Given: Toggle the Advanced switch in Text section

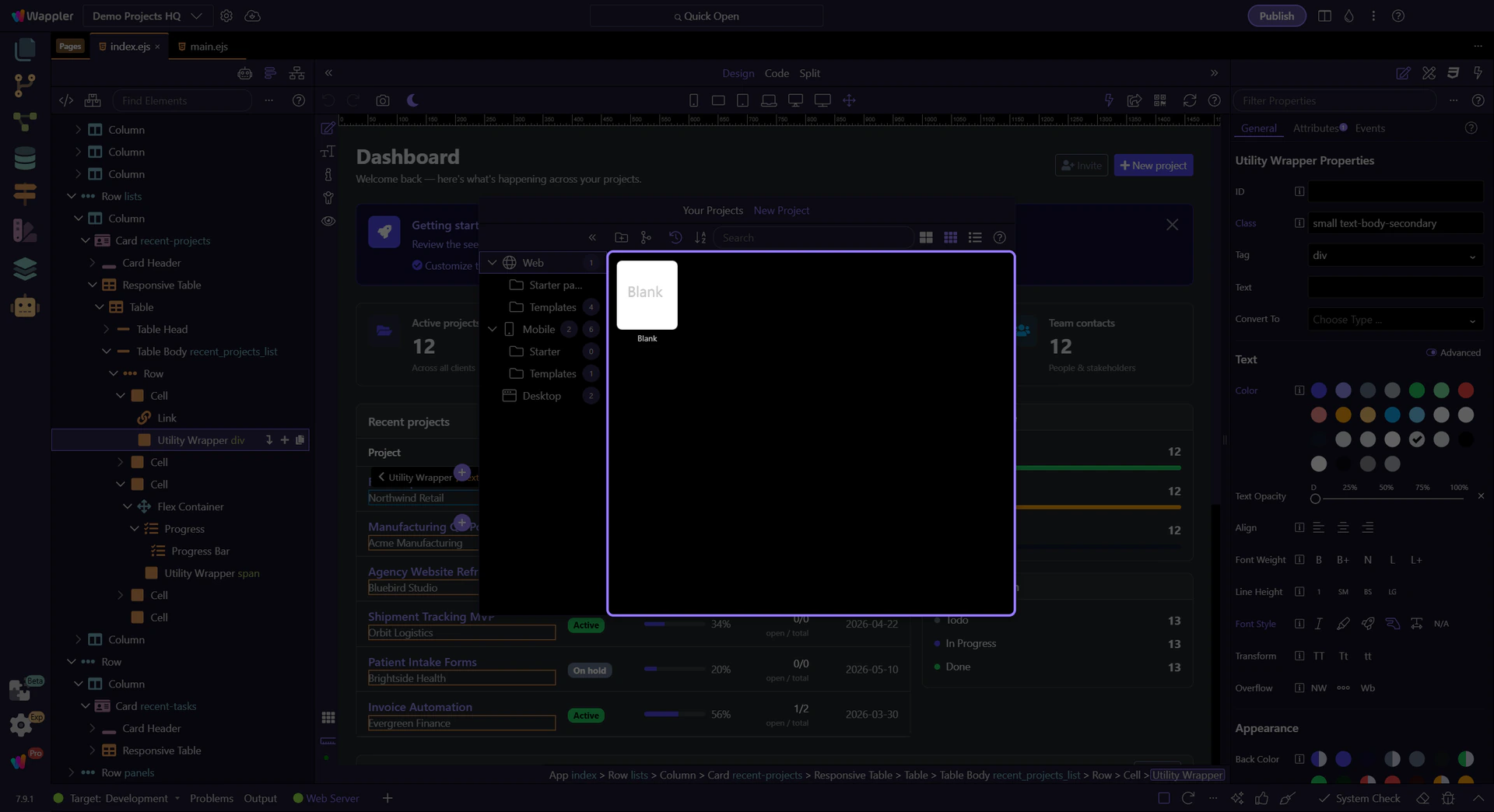Looking at the screenshot, I should [1431, 352].
